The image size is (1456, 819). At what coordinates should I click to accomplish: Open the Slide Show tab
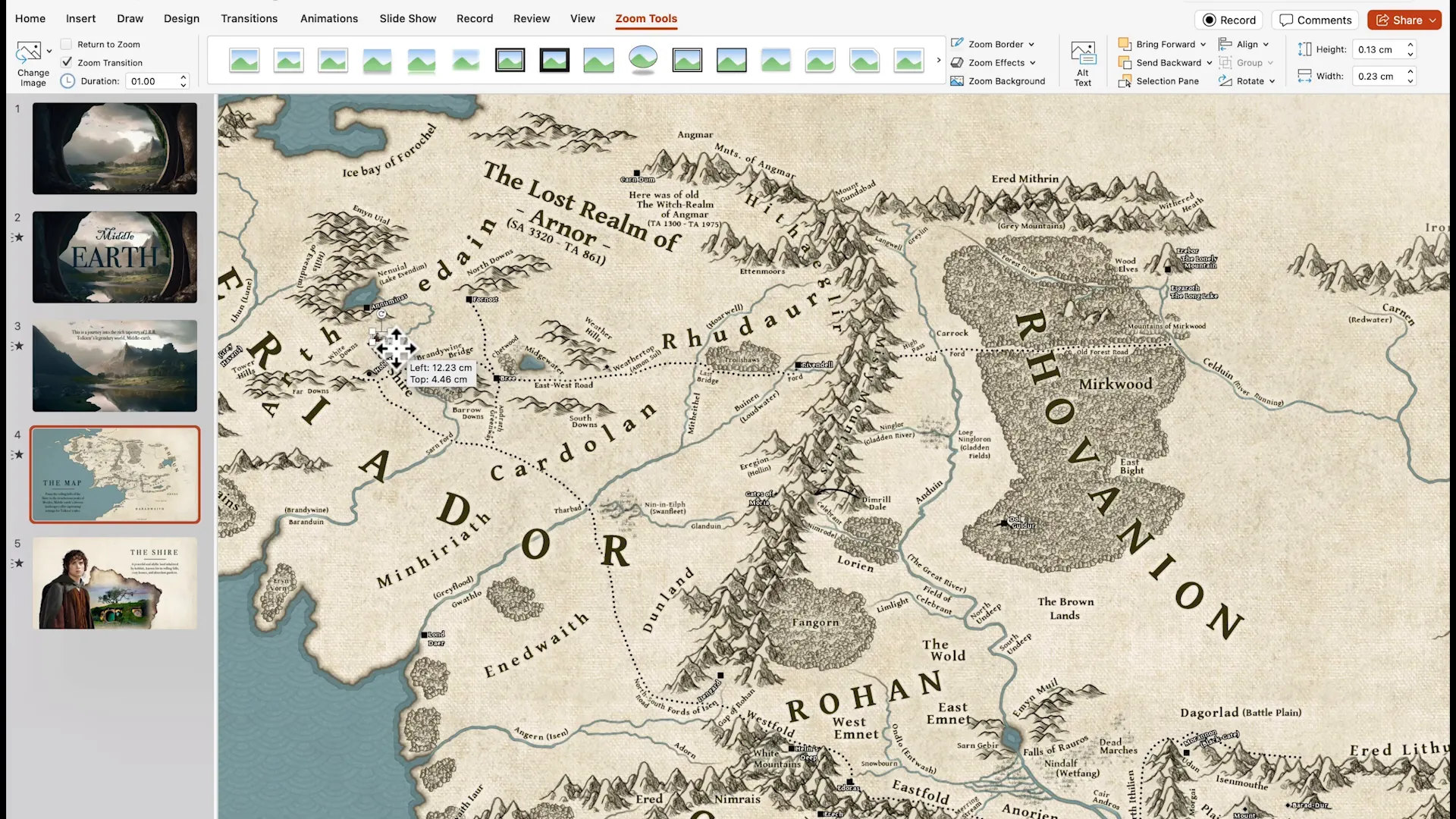tap(407, 18)
